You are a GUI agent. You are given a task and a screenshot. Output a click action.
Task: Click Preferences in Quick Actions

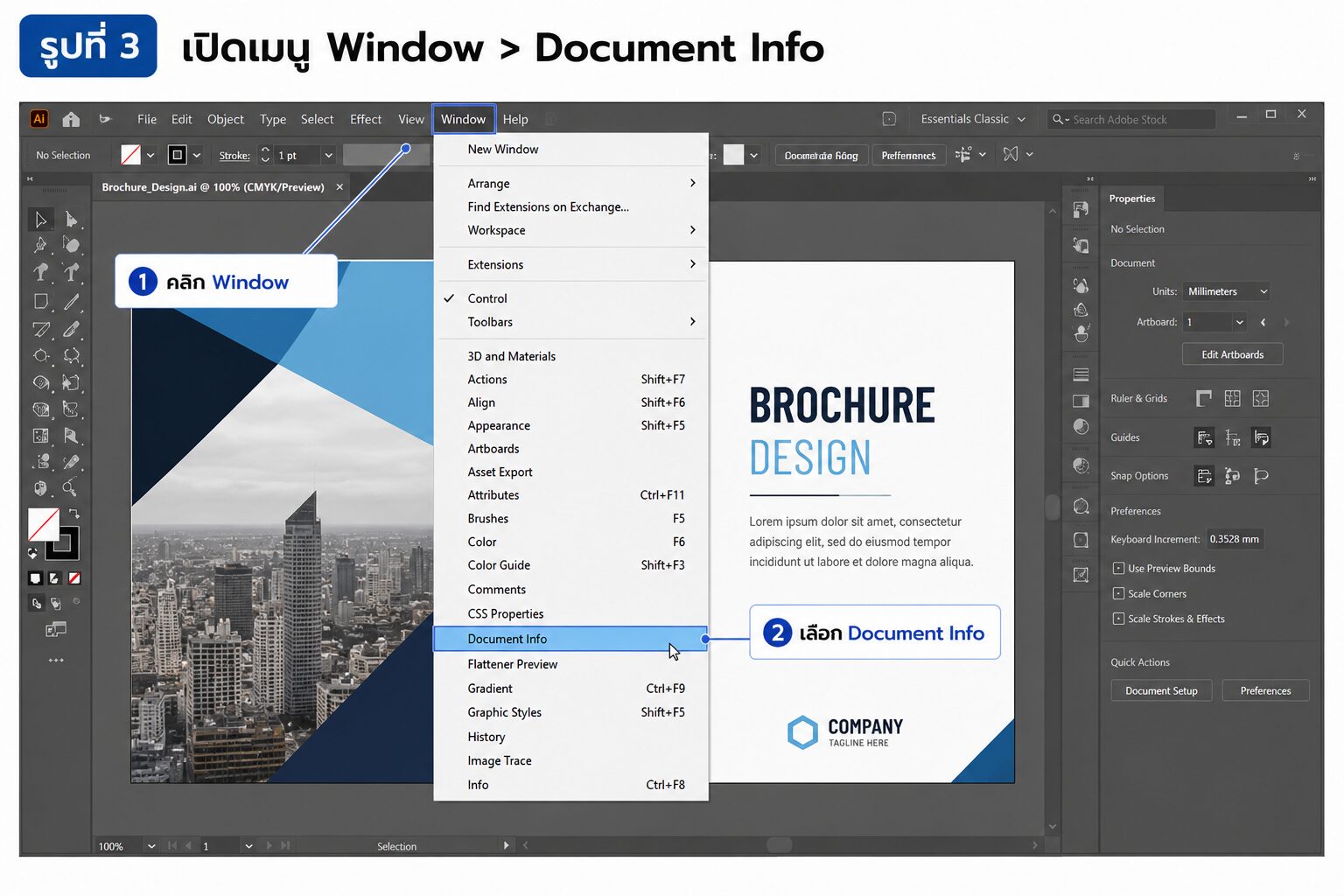pos(1265,690)
